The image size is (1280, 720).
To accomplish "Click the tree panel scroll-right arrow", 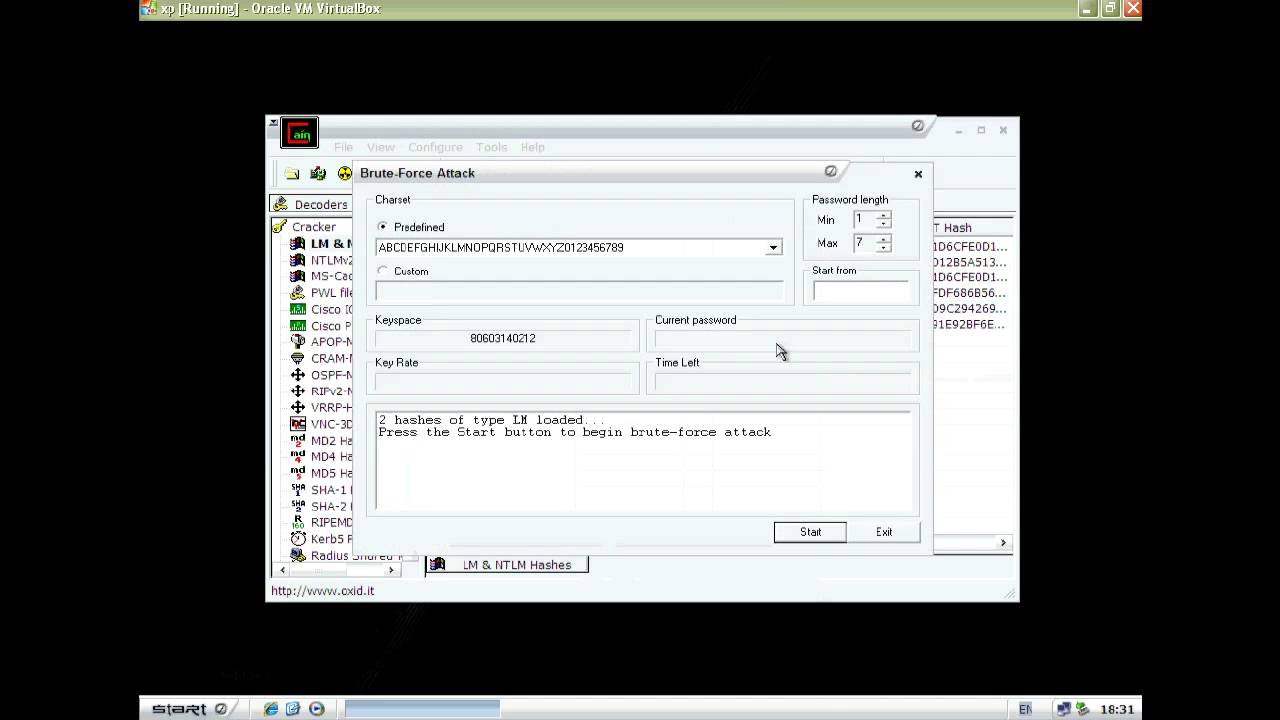I will tap(392, 570).
